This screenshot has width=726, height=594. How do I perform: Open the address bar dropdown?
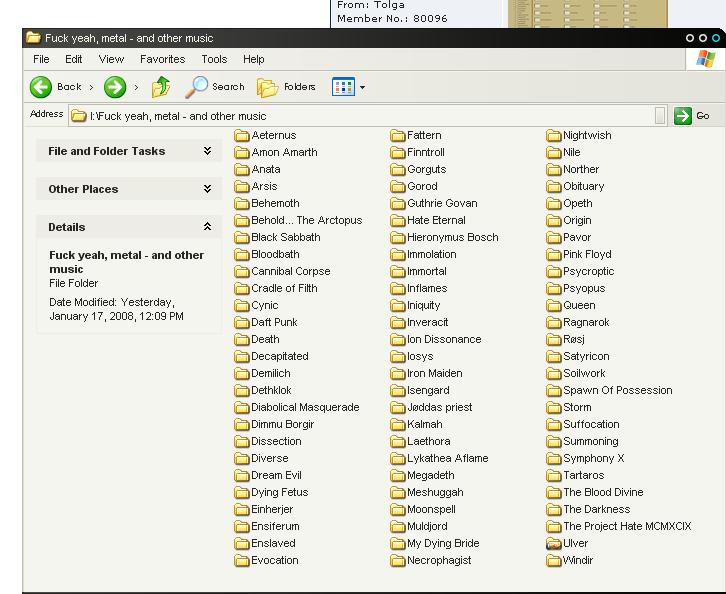(x=660, y=116)
